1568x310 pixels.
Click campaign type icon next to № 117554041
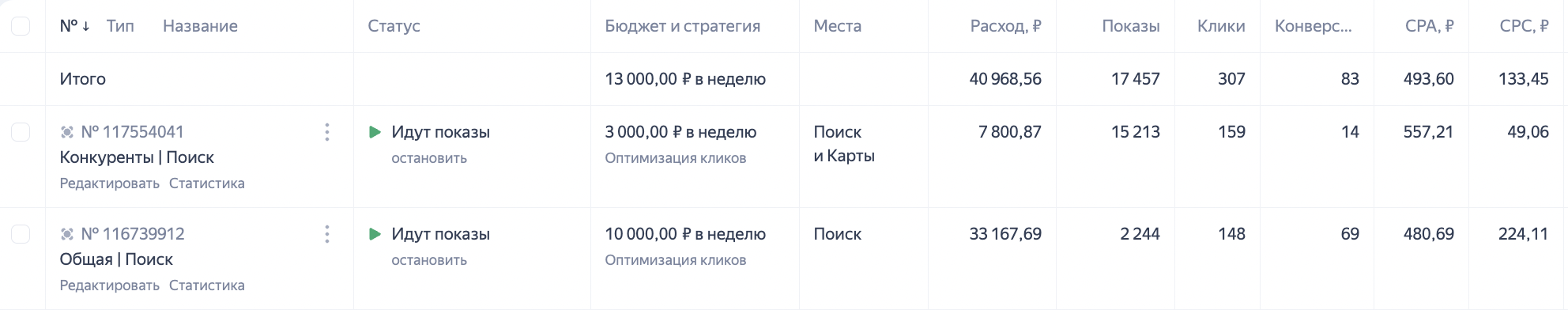click(x=67, y=132)
